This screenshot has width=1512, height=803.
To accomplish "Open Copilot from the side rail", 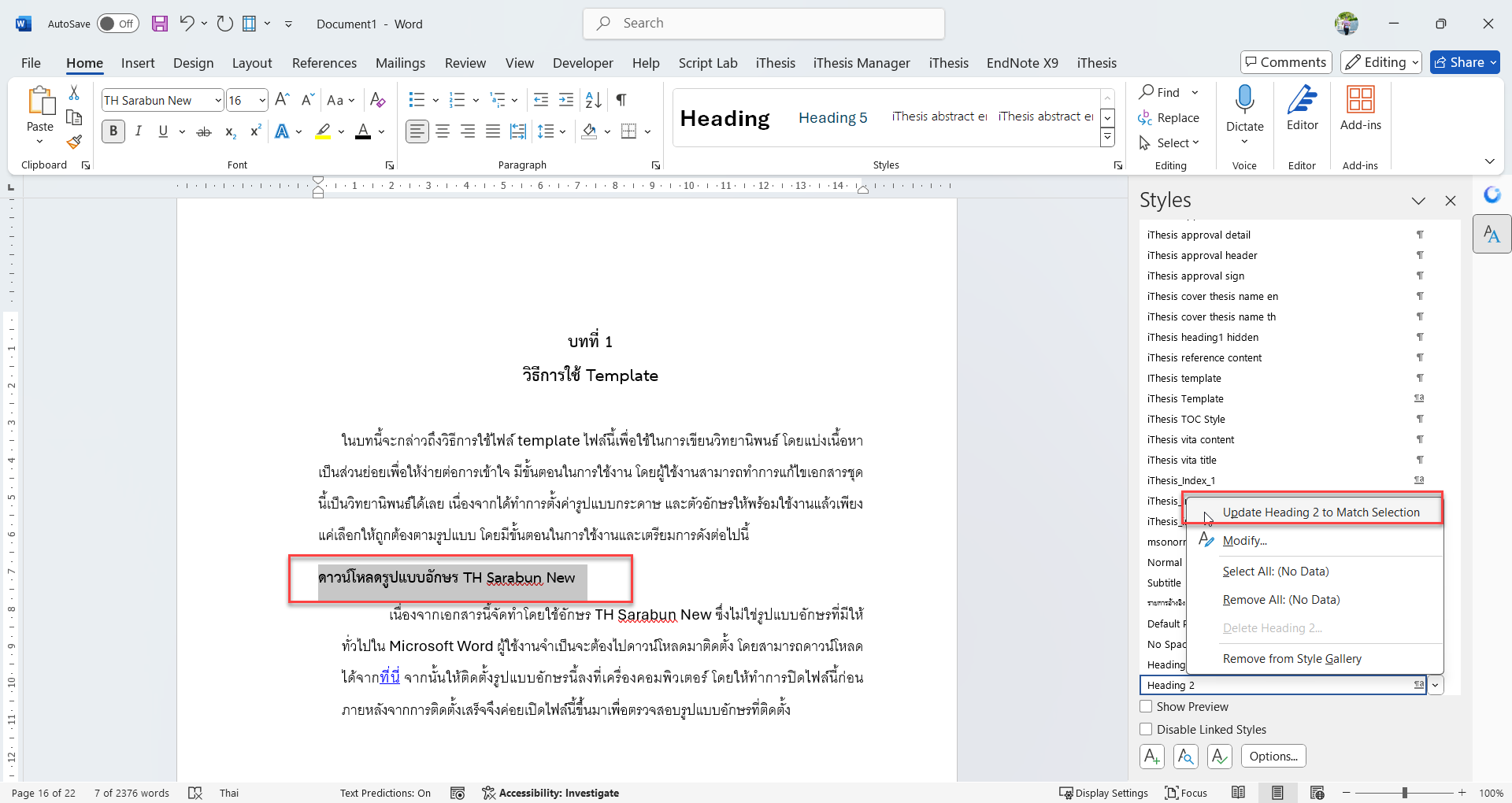I will tap(1492, 194).
